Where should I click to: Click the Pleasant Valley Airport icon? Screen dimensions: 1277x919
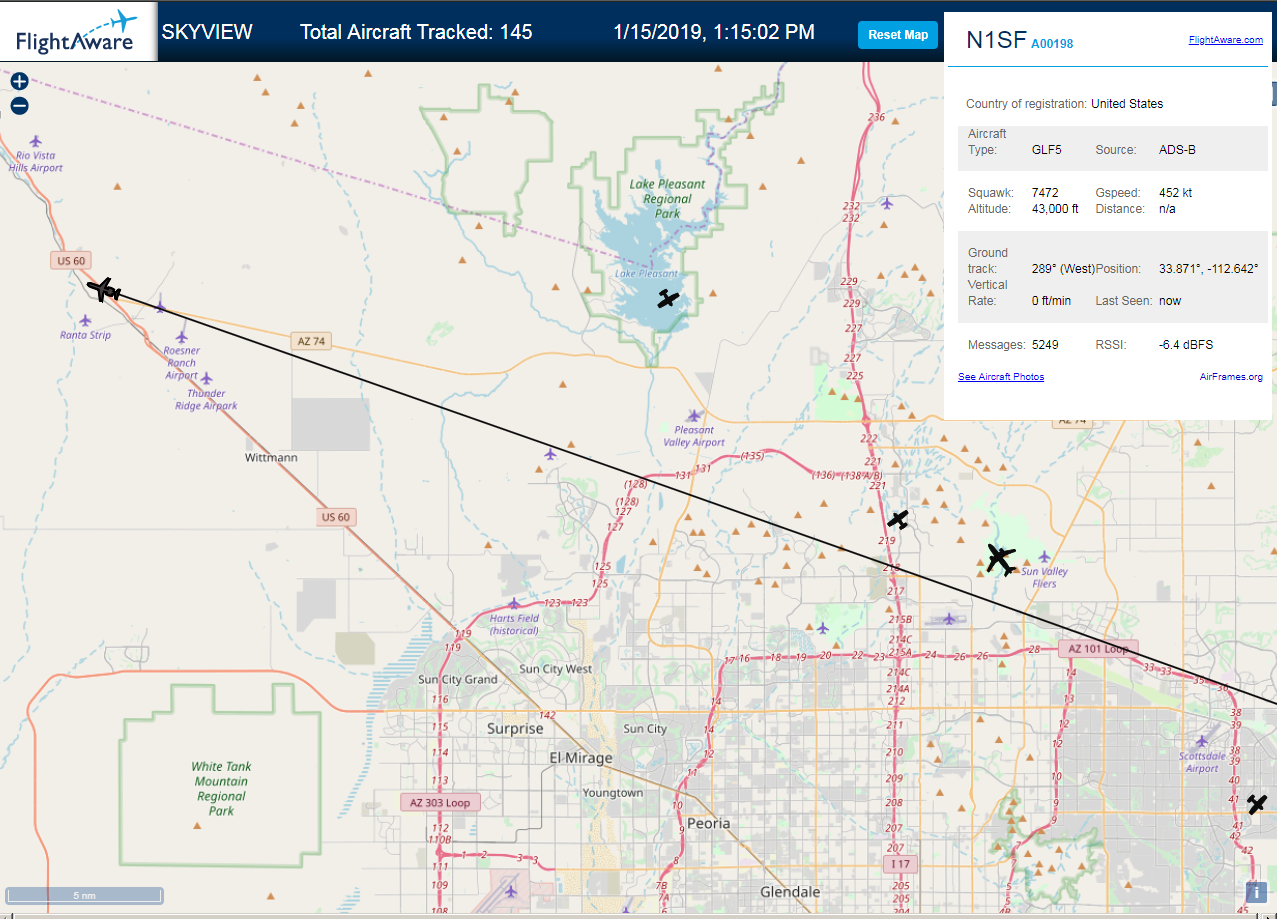(694, 415)
